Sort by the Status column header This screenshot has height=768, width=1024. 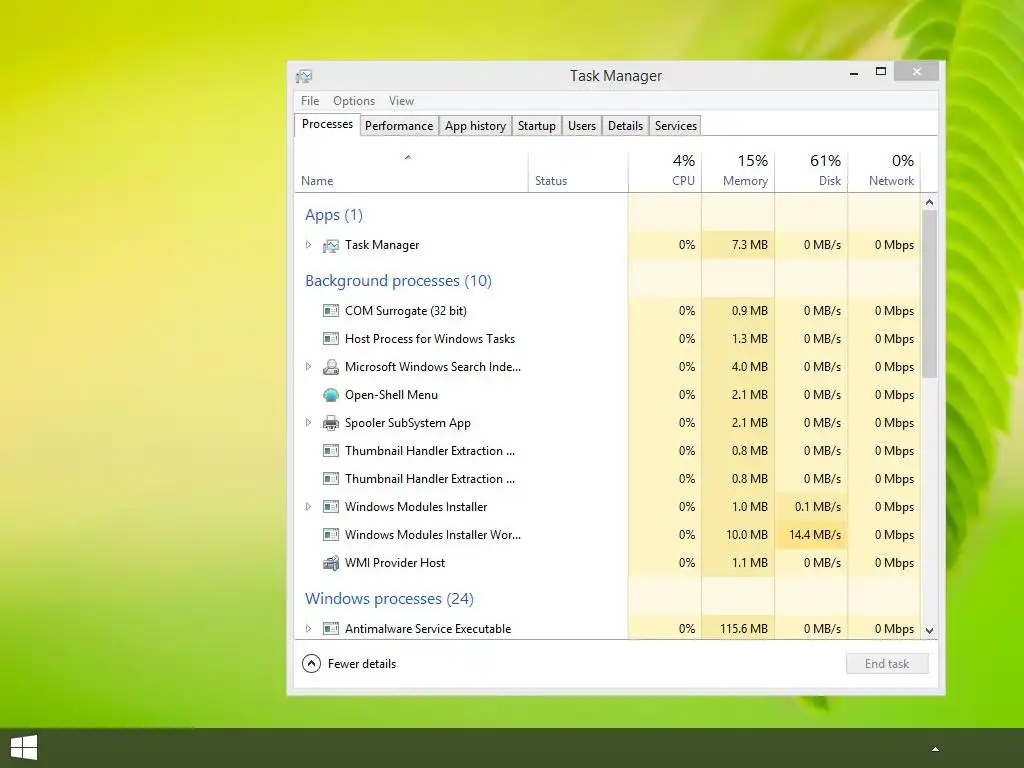[x=578, y=172]
